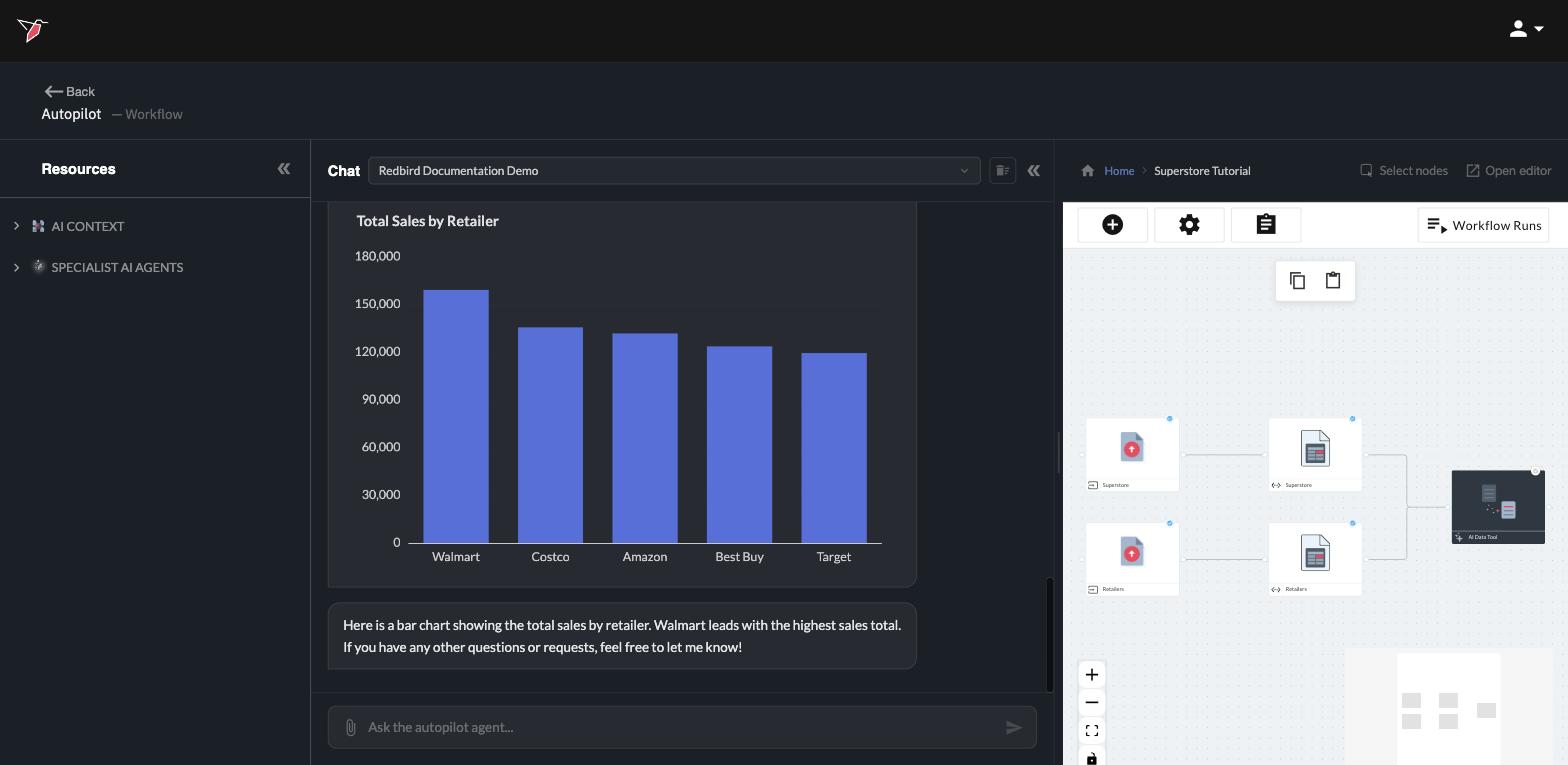Open the Home breadcrumb link
The height and width of the screenshot is (765, 1568).
pyautogui.click(x=1119, y=171)
